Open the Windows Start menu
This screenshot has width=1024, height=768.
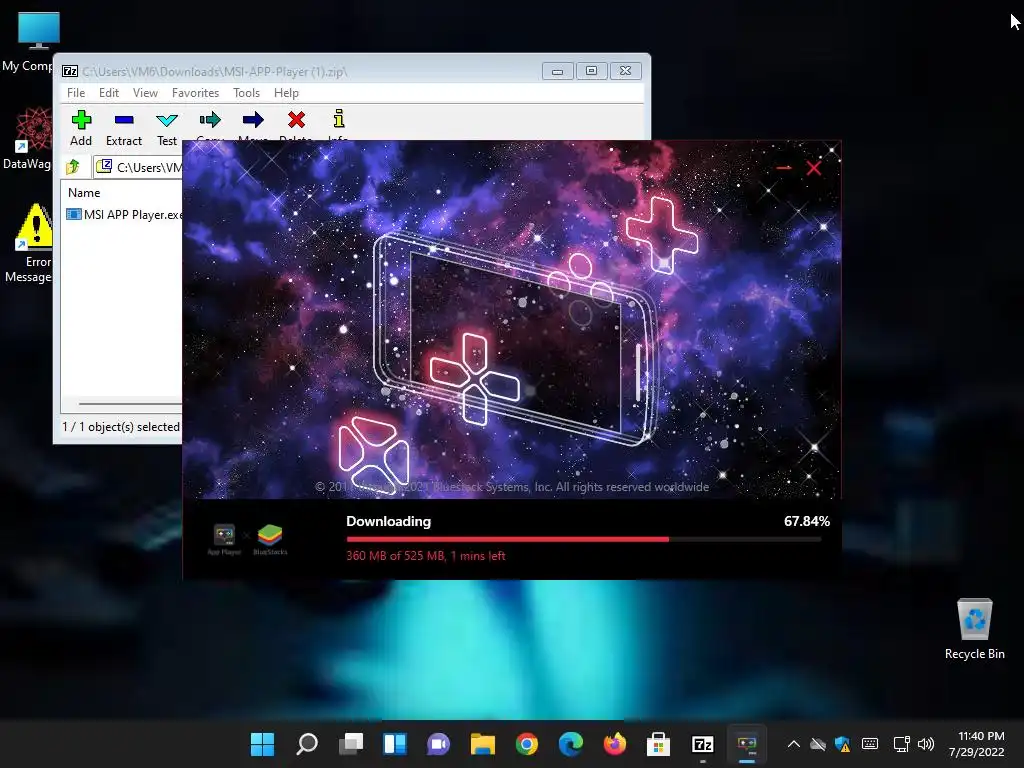coord(263,744)
